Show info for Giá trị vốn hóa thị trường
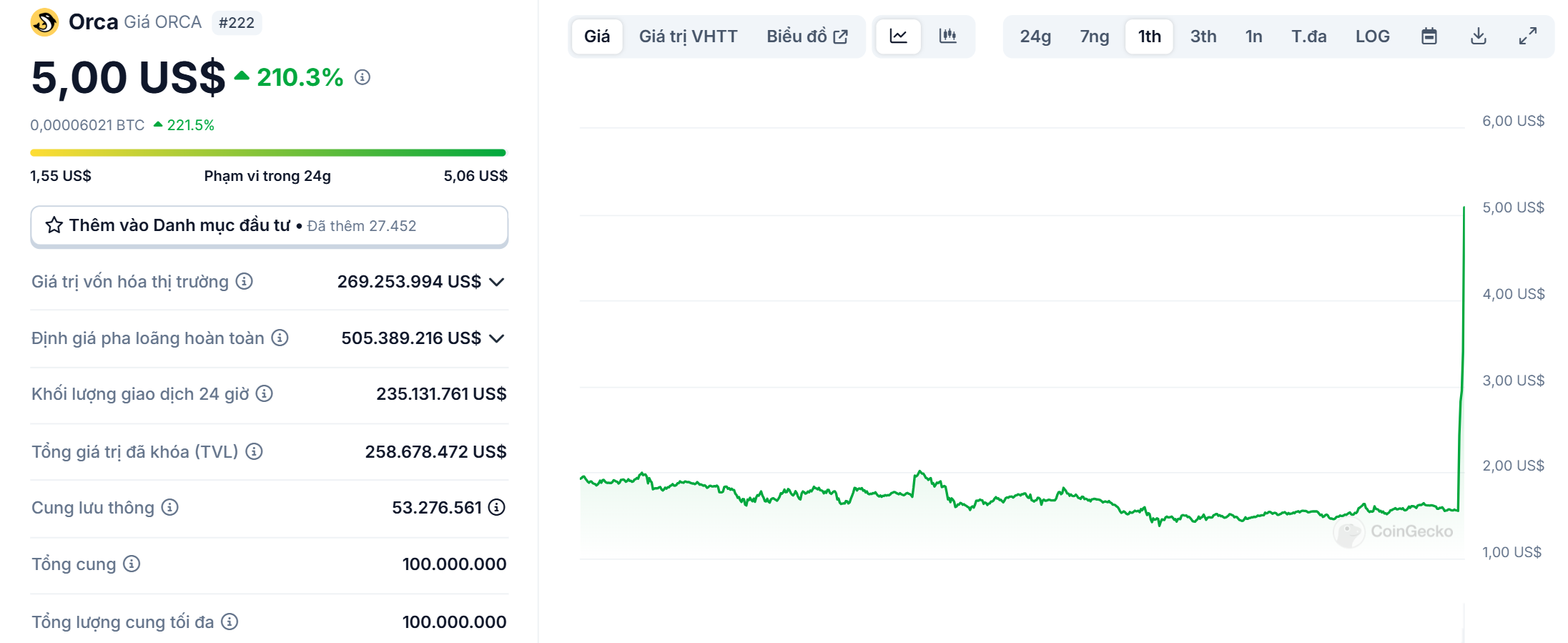The height and width of the screenshot is (643, 1568). 245,281
